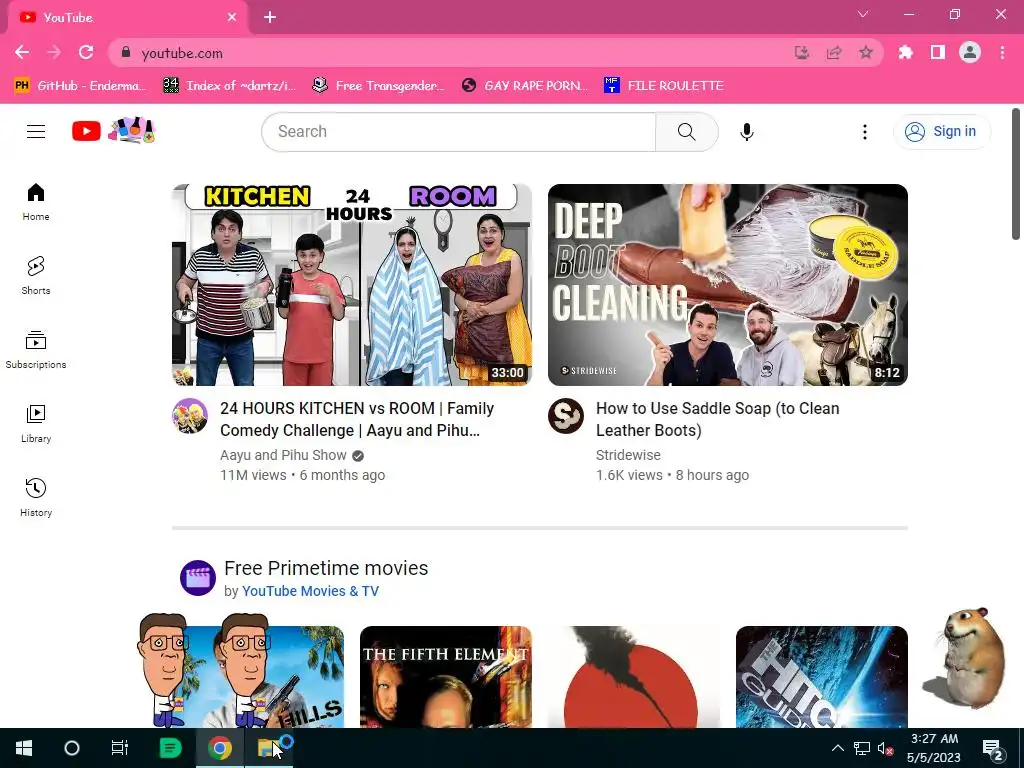Screen dimensions: 1024x768
Task: Go to Home in the sidebar
Action: coord(36,202)
